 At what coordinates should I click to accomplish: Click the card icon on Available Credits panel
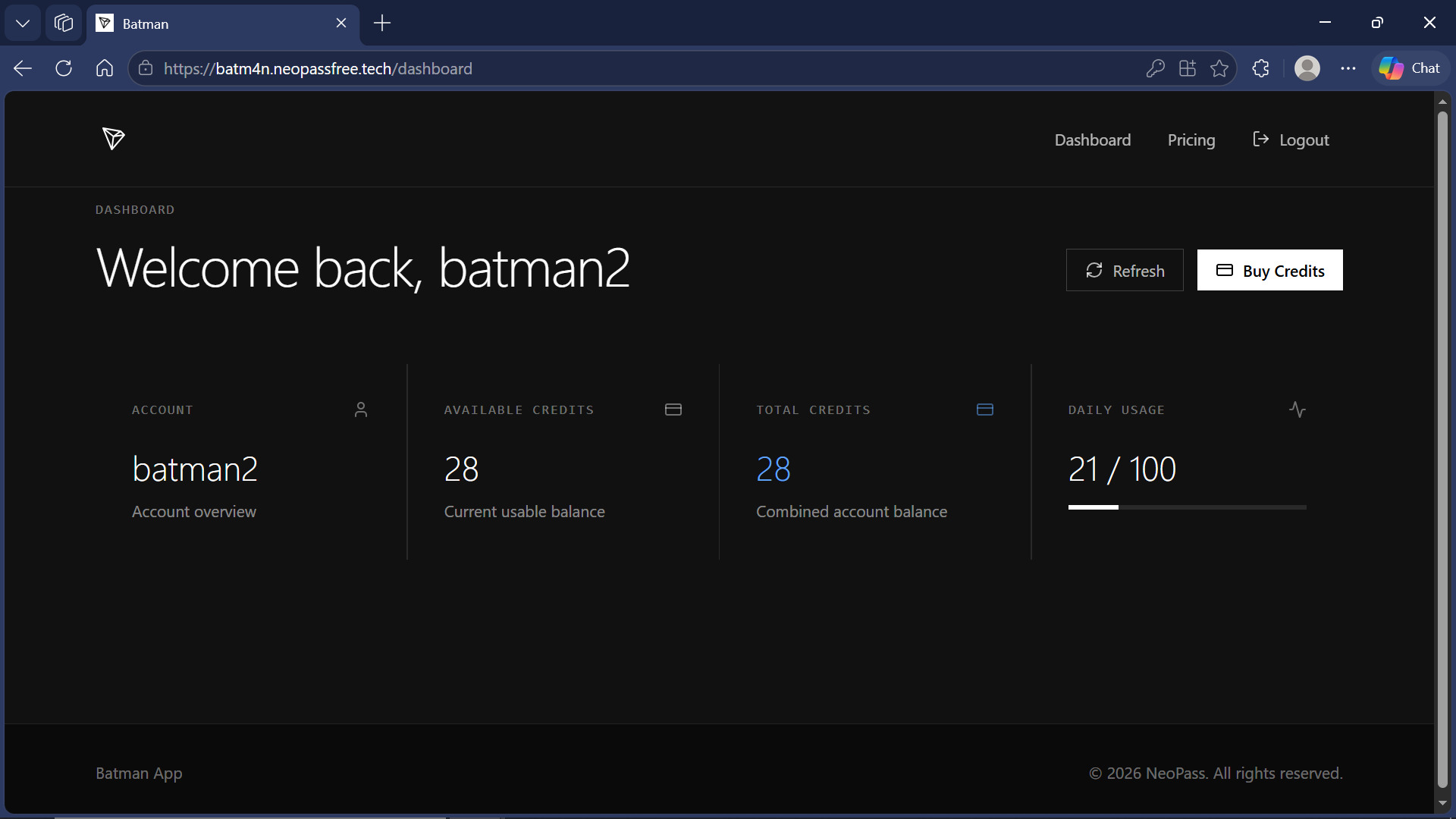[673, 409]
